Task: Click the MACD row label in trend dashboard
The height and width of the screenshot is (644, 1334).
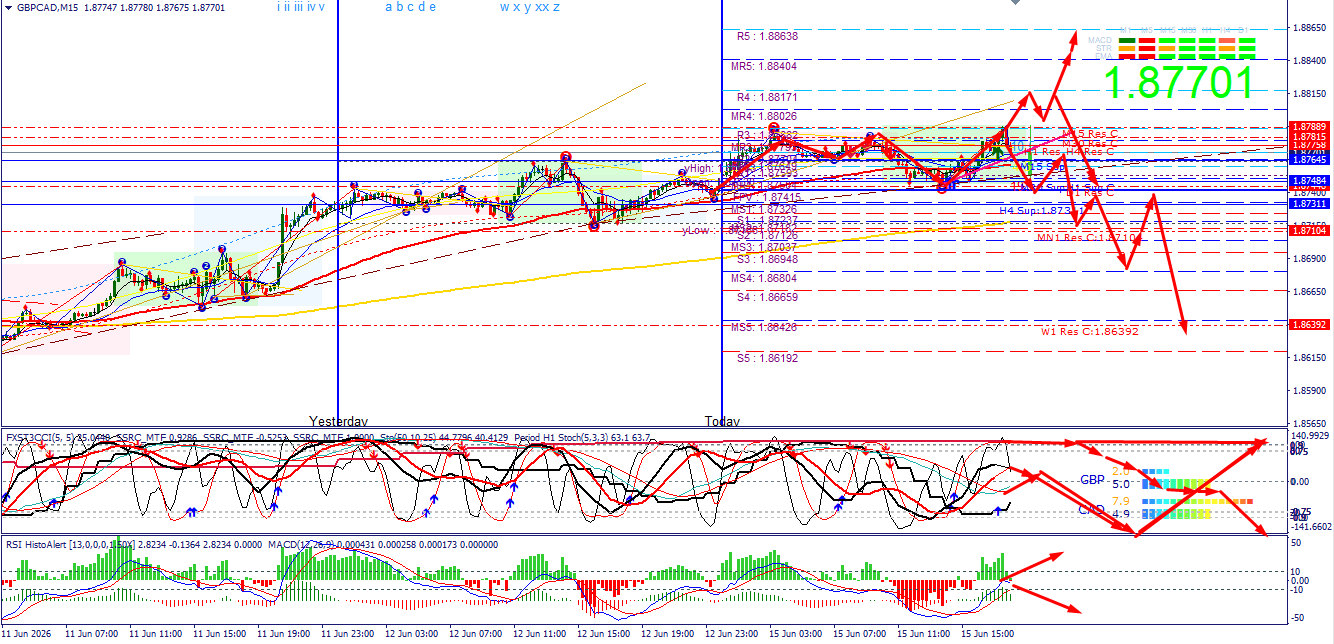Action: [x=1102, y=40]
